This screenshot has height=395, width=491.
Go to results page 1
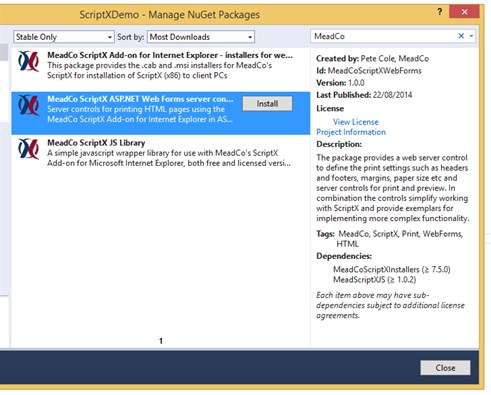pos(161,341)
